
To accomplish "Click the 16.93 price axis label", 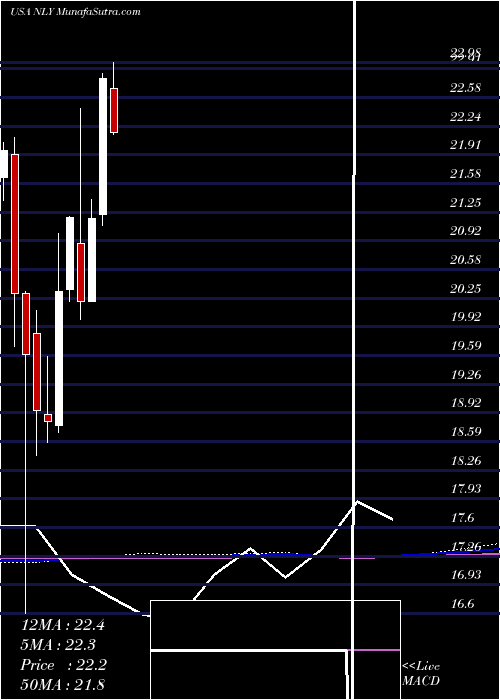I will (x=466, y=575).
